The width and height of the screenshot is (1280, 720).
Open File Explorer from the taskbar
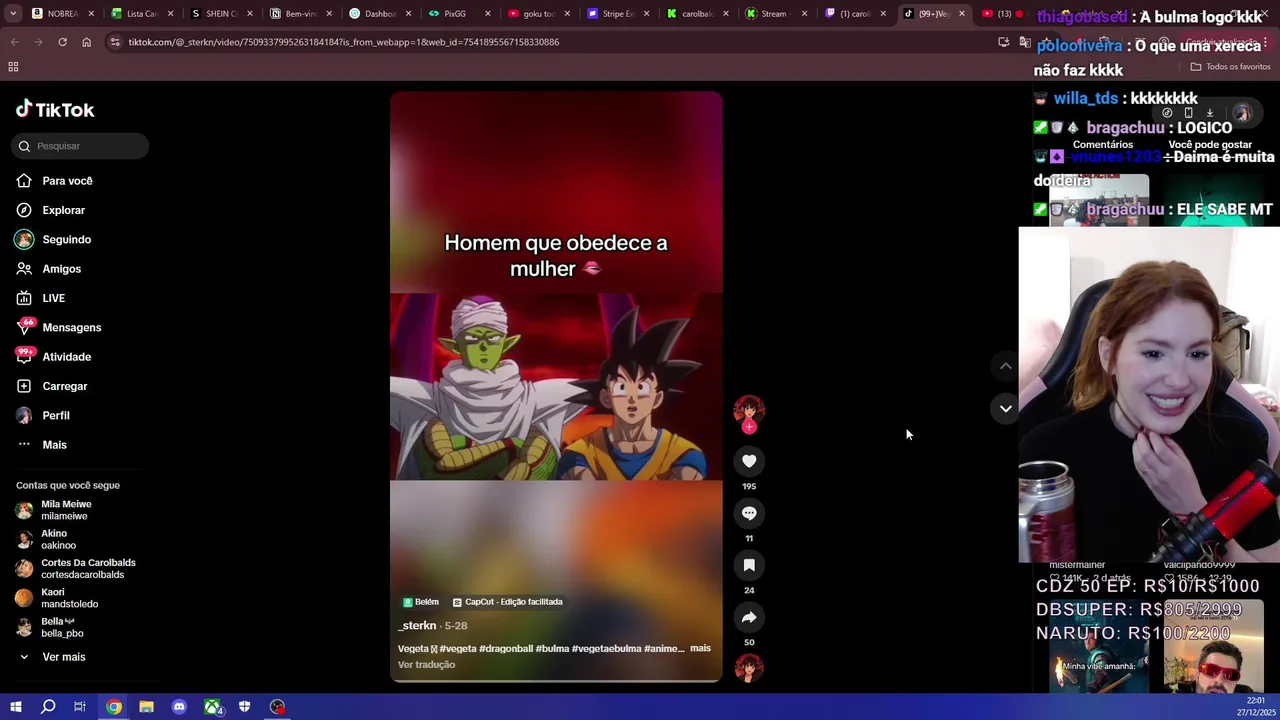coord(146,707)
